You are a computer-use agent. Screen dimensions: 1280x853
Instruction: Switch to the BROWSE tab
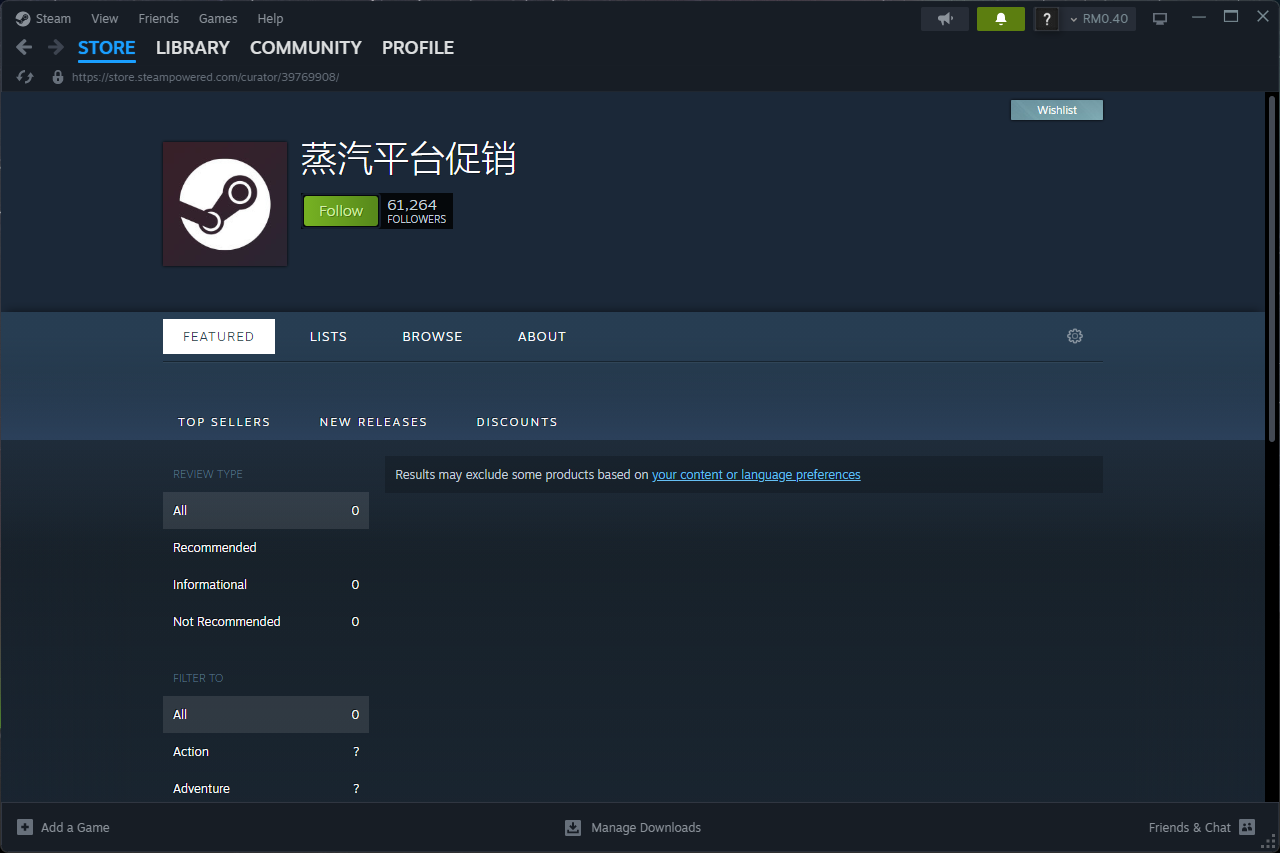tap(432, 336)
